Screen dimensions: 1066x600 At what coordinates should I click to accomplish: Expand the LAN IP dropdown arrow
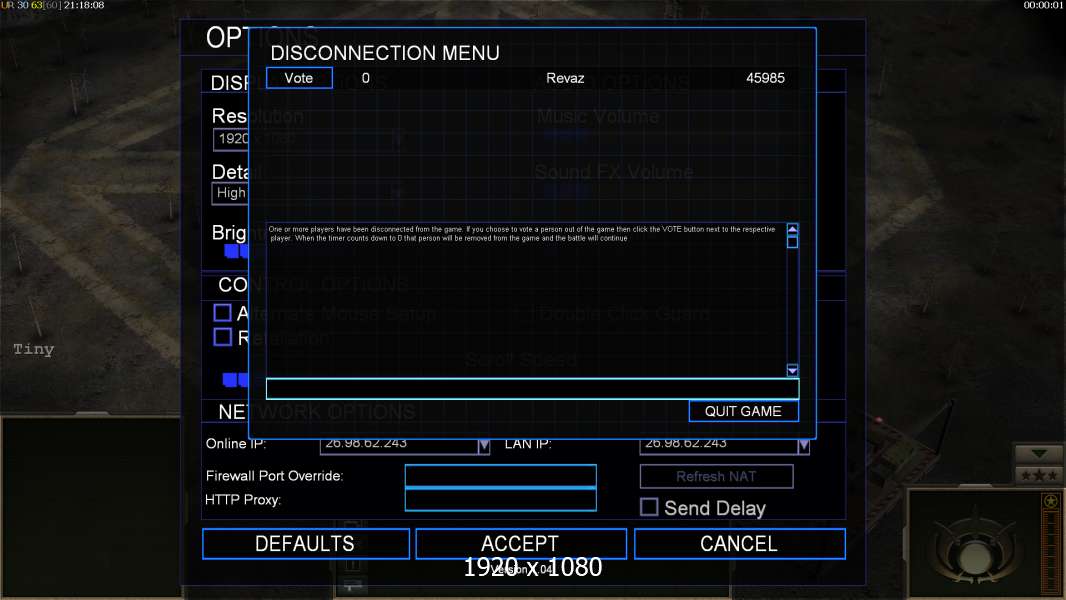(x=804, y=446)
